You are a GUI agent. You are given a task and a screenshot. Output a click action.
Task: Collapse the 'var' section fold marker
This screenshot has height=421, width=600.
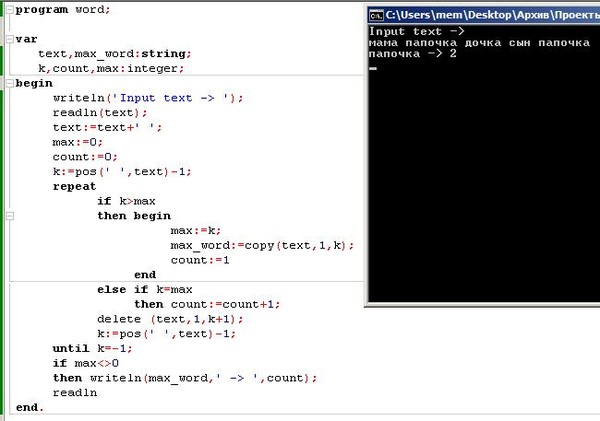(7, 39)
